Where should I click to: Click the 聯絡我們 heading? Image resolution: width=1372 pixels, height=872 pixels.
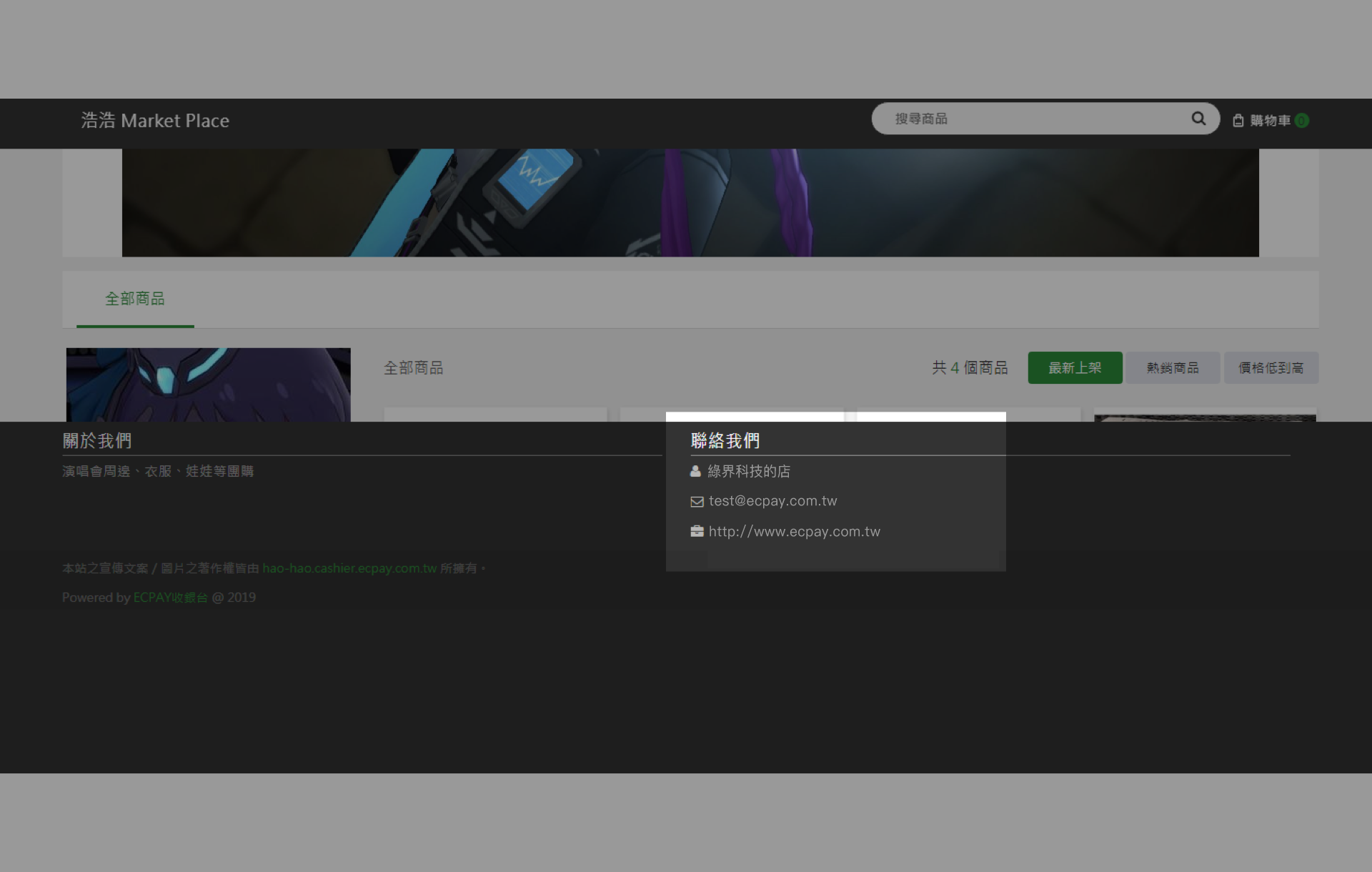tap(725, 440)
